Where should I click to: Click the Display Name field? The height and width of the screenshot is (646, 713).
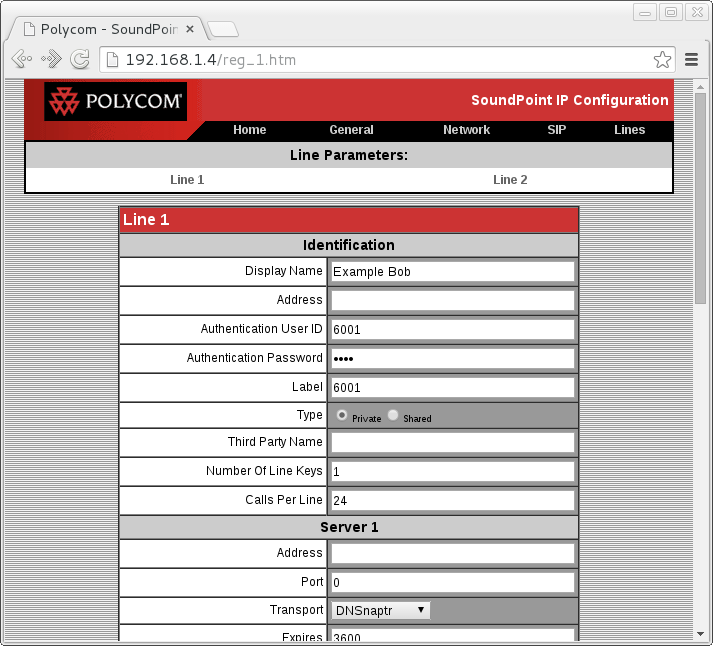pos(453,272)
